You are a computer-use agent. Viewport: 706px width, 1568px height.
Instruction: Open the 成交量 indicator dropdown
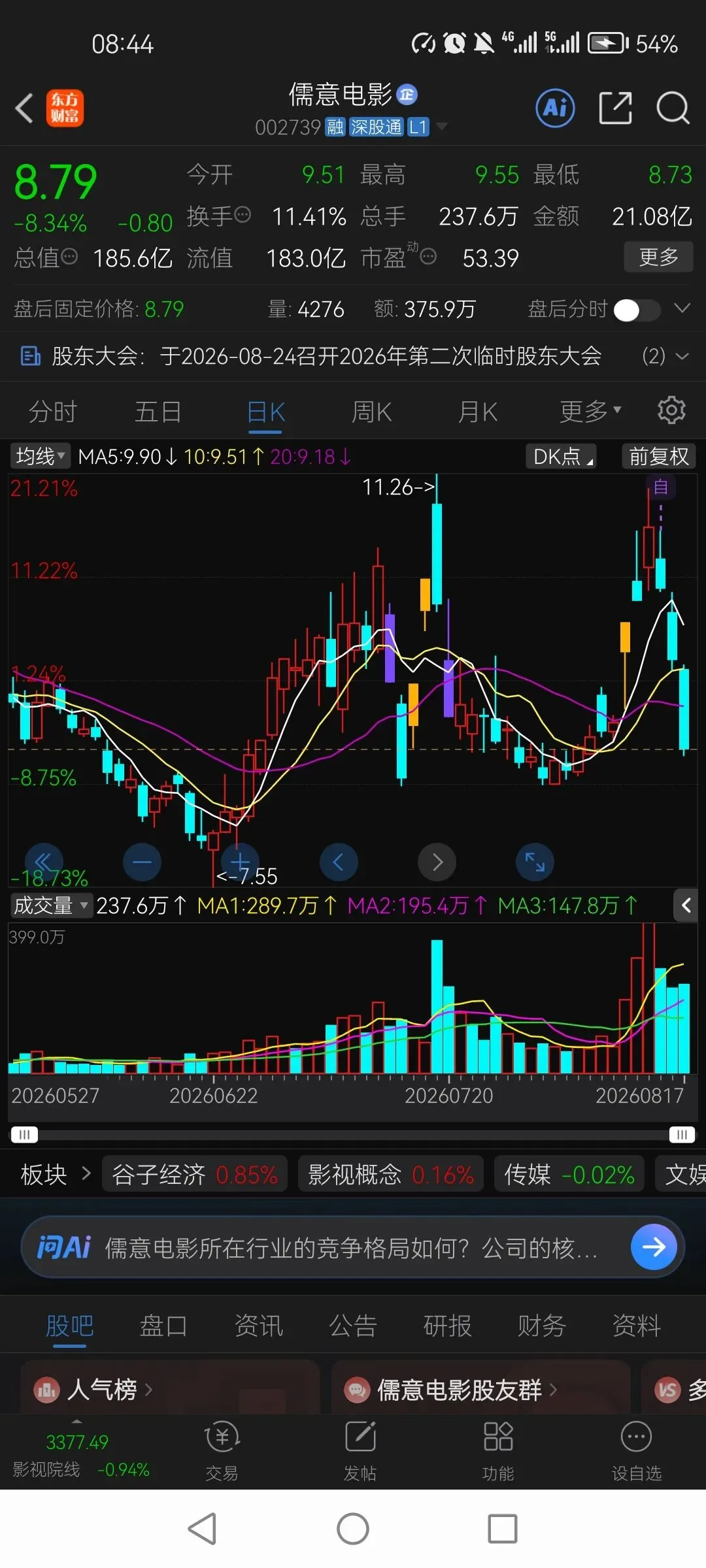click(51, 906)
